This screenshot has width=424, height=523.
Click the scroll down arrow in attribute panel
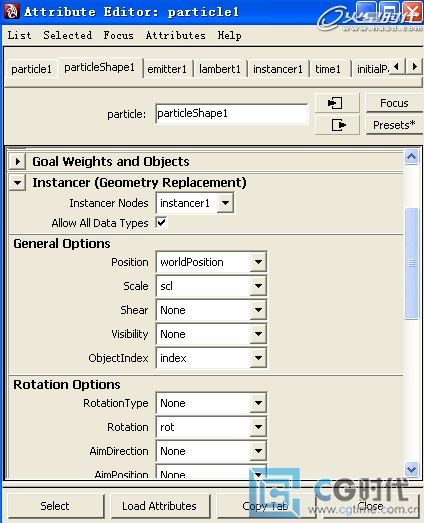(411, 469)
